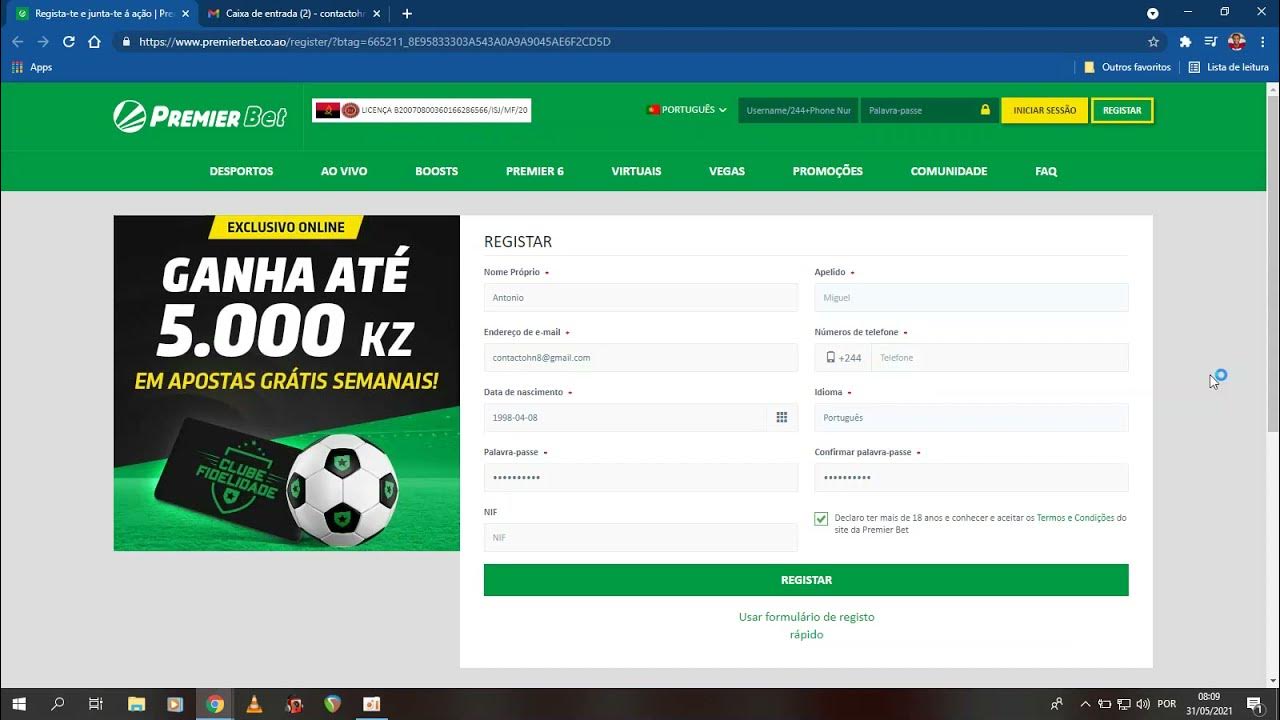Open the AO VIVO menu
Image resolution: width=1280 pixels, height=720 pixels.
coord(344,171)
